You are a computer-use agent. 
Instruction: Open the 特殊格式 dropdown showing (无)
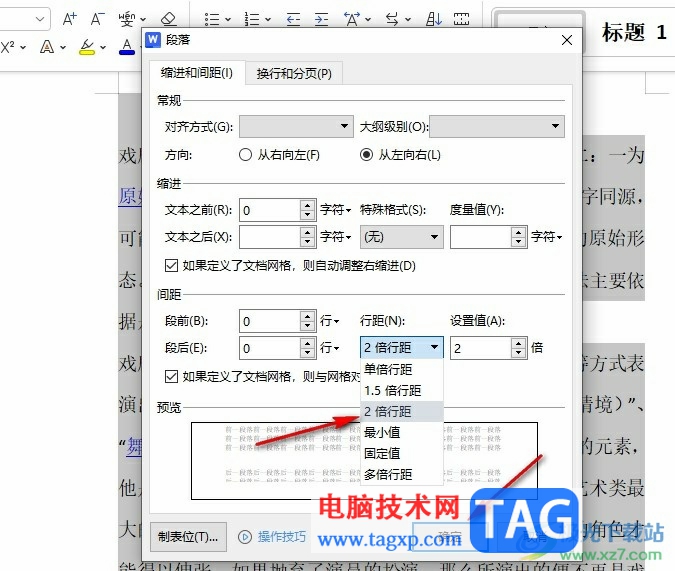pyautogui.click(x=402, y=237)
